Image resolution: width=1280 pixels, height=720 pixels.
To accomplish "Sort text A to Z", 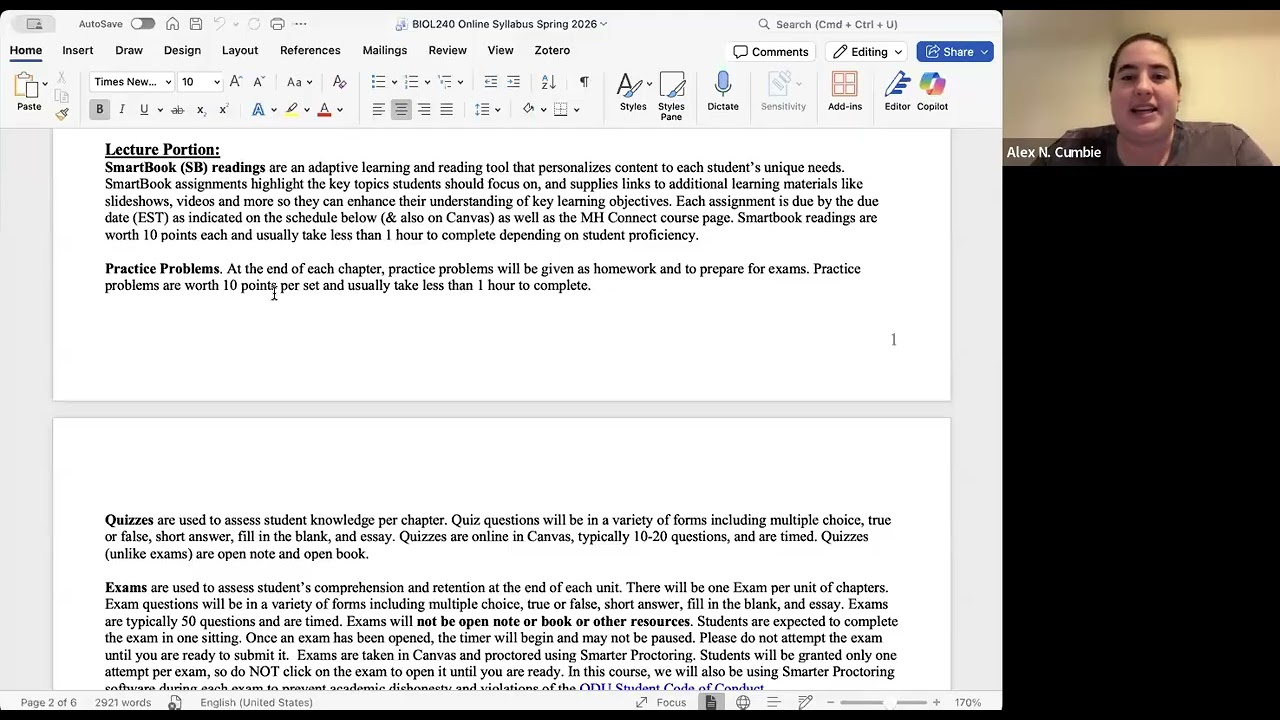I will [x=548, y=82].
